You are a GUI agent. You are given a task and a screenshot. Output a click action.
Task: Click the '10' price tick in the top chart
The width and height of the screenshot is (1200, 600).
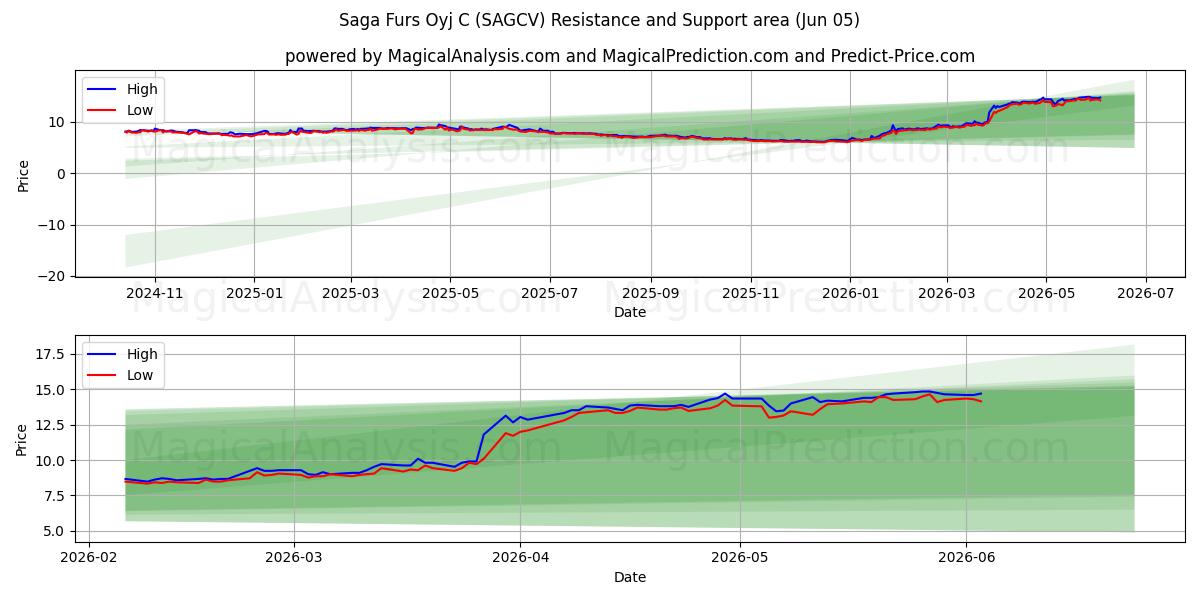[59, 122]
